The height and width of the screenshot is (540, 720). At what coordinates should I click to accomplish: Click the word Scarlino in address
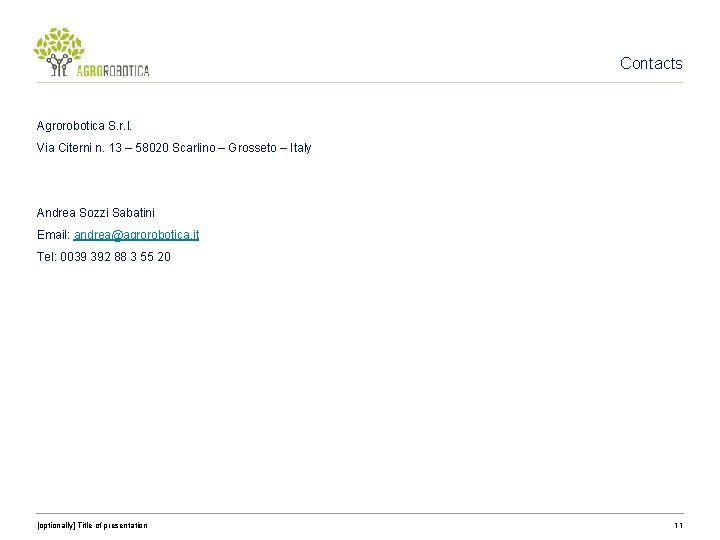click(x=194, y=148)
